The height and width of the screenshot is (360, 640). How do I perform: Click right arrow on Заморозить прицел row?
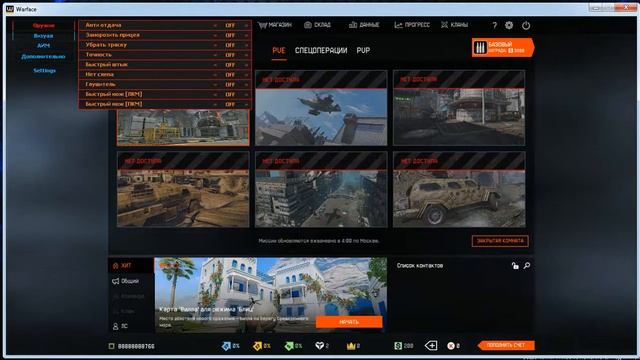click(246, 35)
